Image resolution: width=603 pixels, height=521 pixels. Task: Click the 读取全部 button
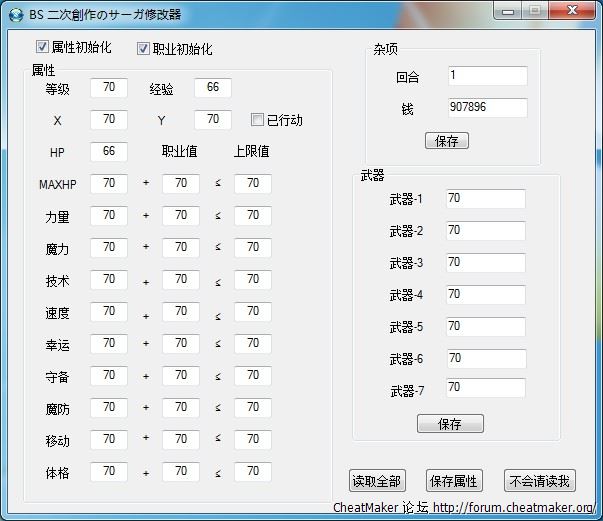point(376,481)
